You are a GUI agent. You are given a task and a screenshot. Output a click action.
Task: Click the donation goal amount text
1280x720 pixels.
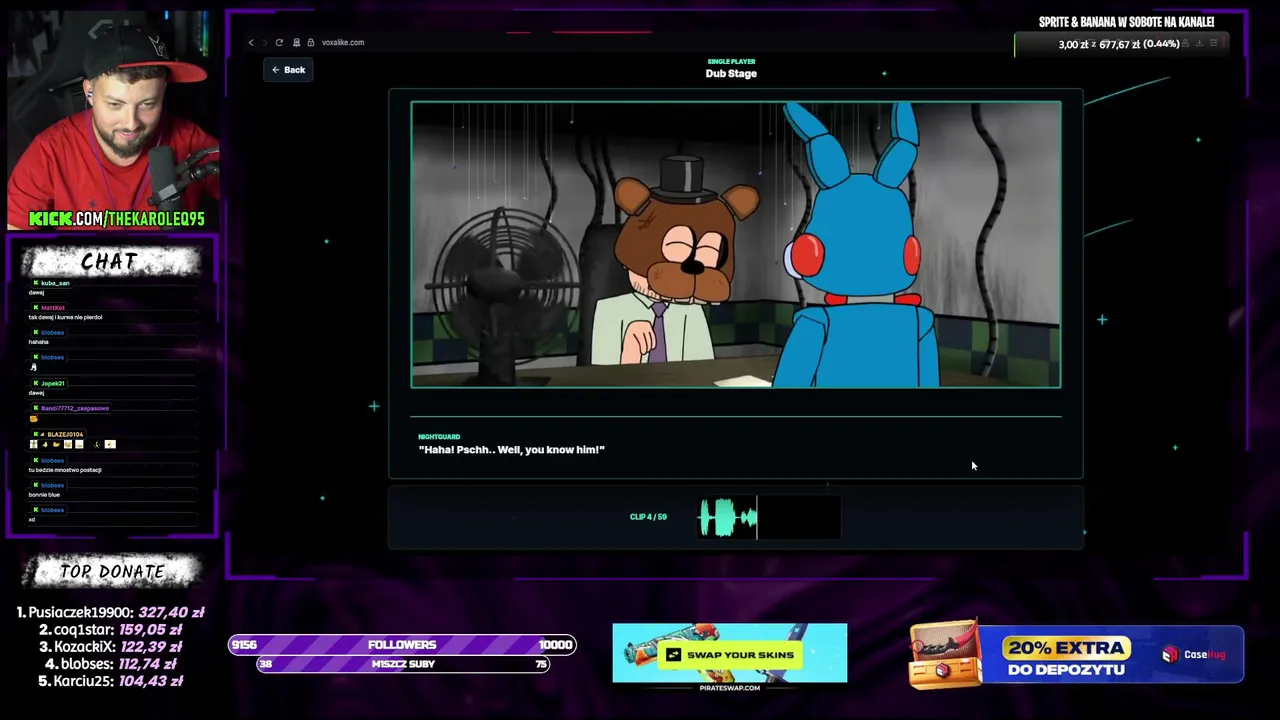pos(1119,44)
